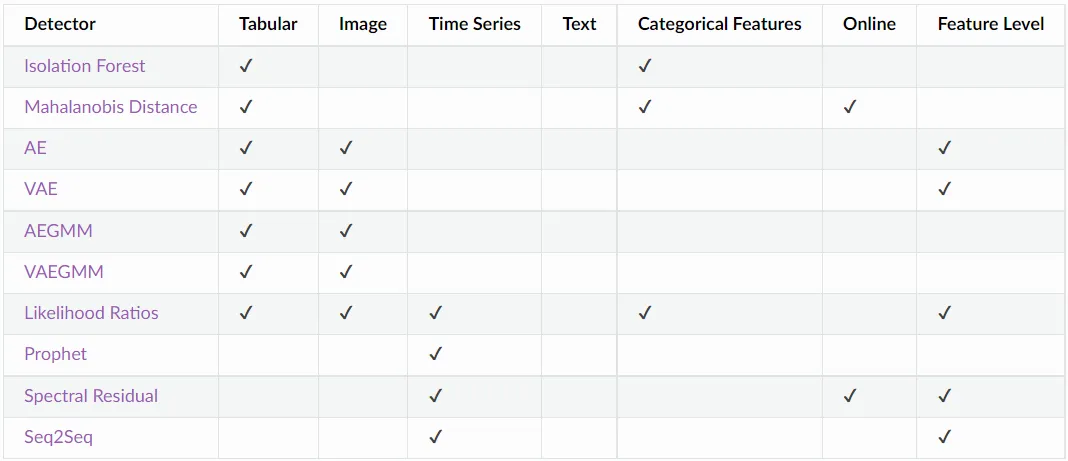Click the Categorical Features column header

click(720, 25)
